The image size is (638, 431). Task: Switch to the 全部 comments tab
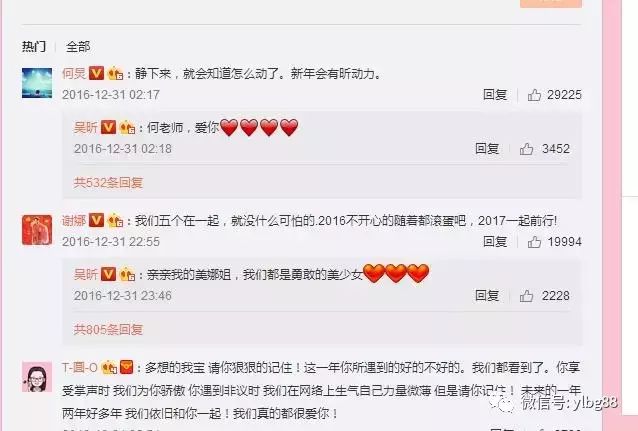pyautogui.click(x=78, y=46)
